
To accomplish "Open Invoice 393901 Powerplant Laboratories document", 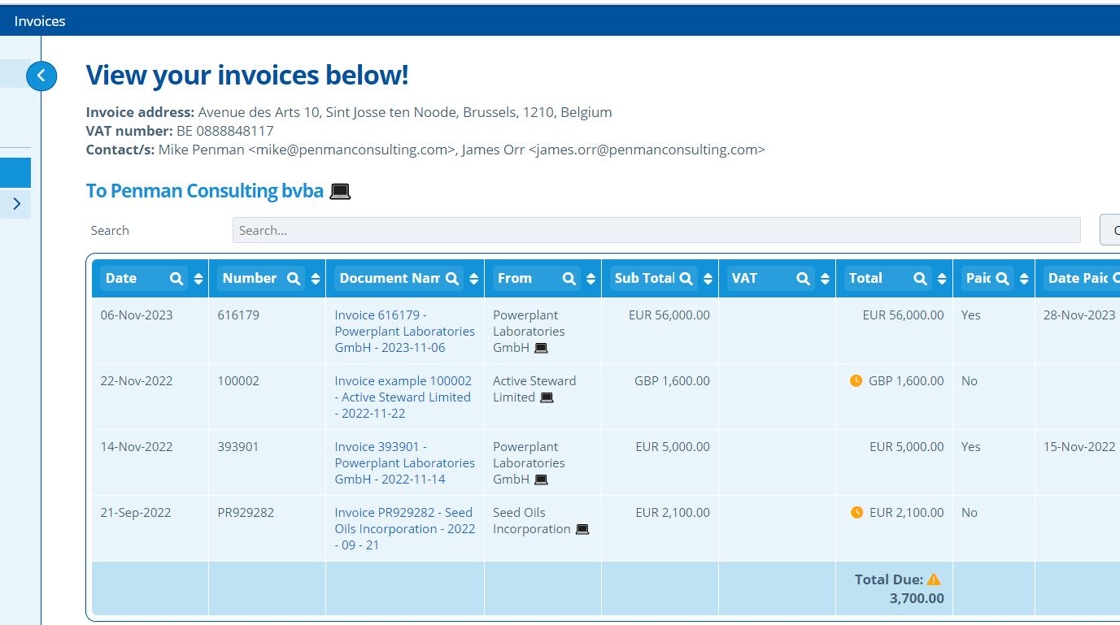I will point(404,463).
